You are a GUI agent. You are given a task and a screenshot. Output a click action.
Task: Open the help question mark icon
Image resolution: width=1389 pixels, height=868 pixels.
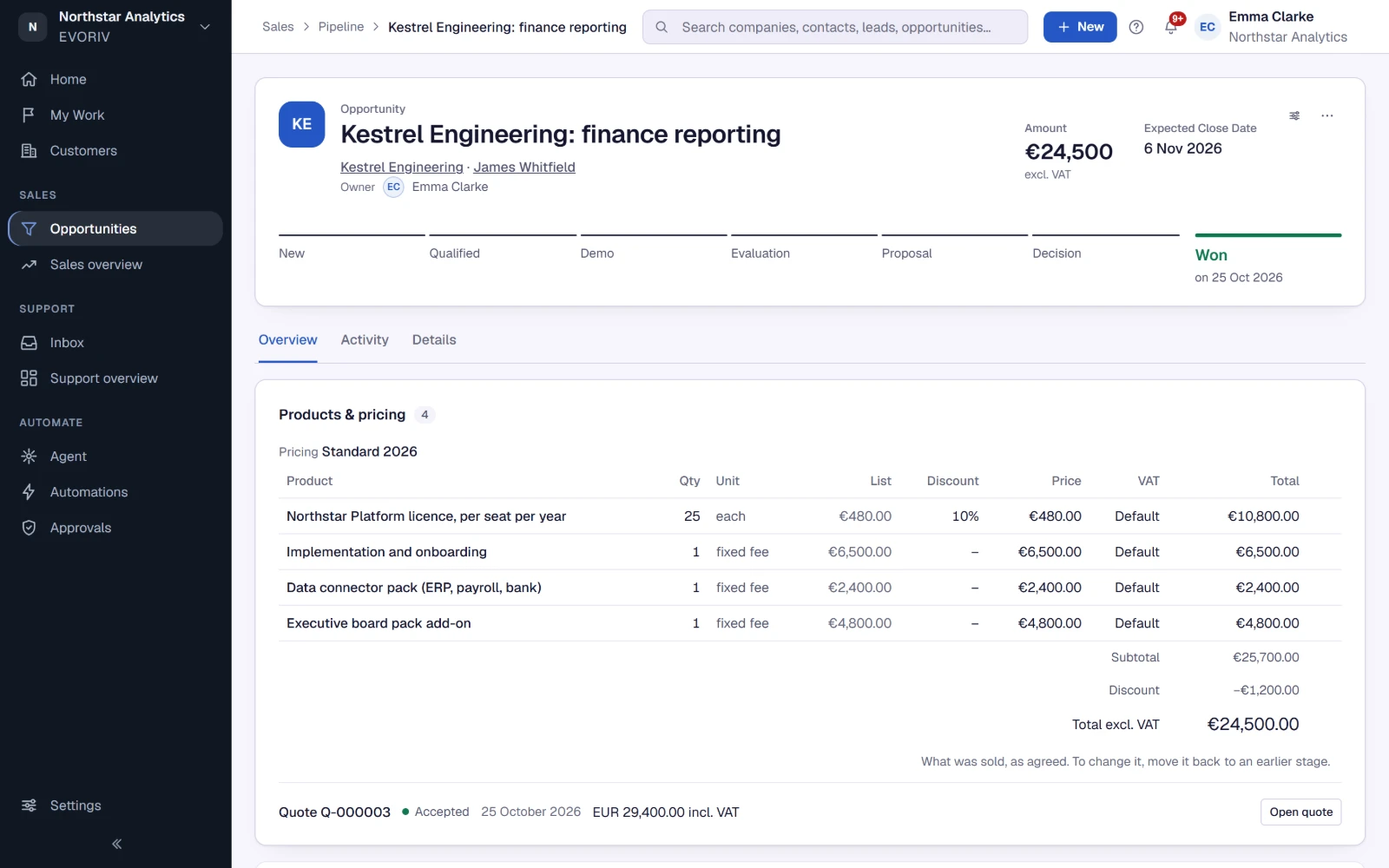point(1136,27)
